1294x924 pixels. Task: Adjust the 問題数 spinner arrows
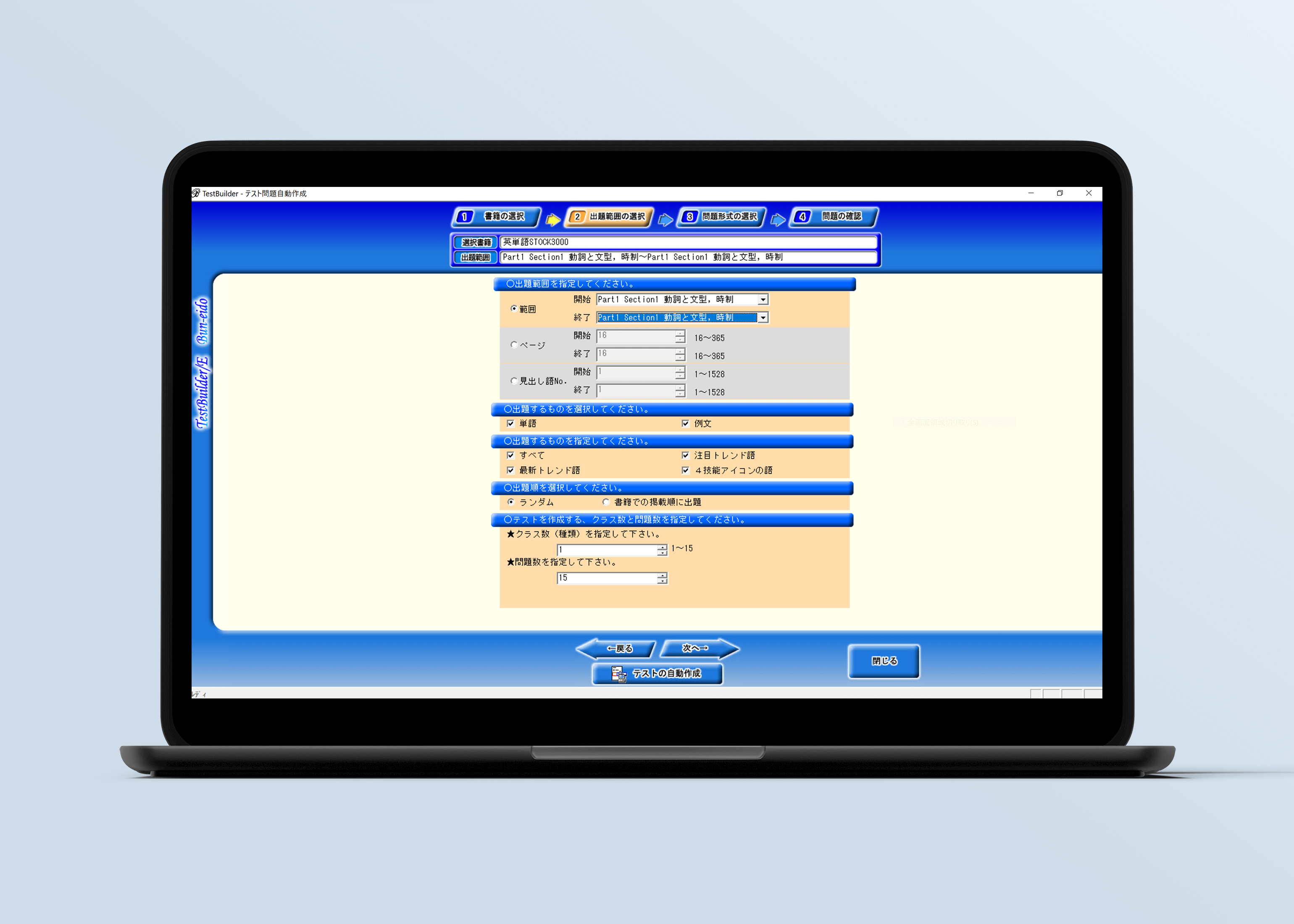662,578
